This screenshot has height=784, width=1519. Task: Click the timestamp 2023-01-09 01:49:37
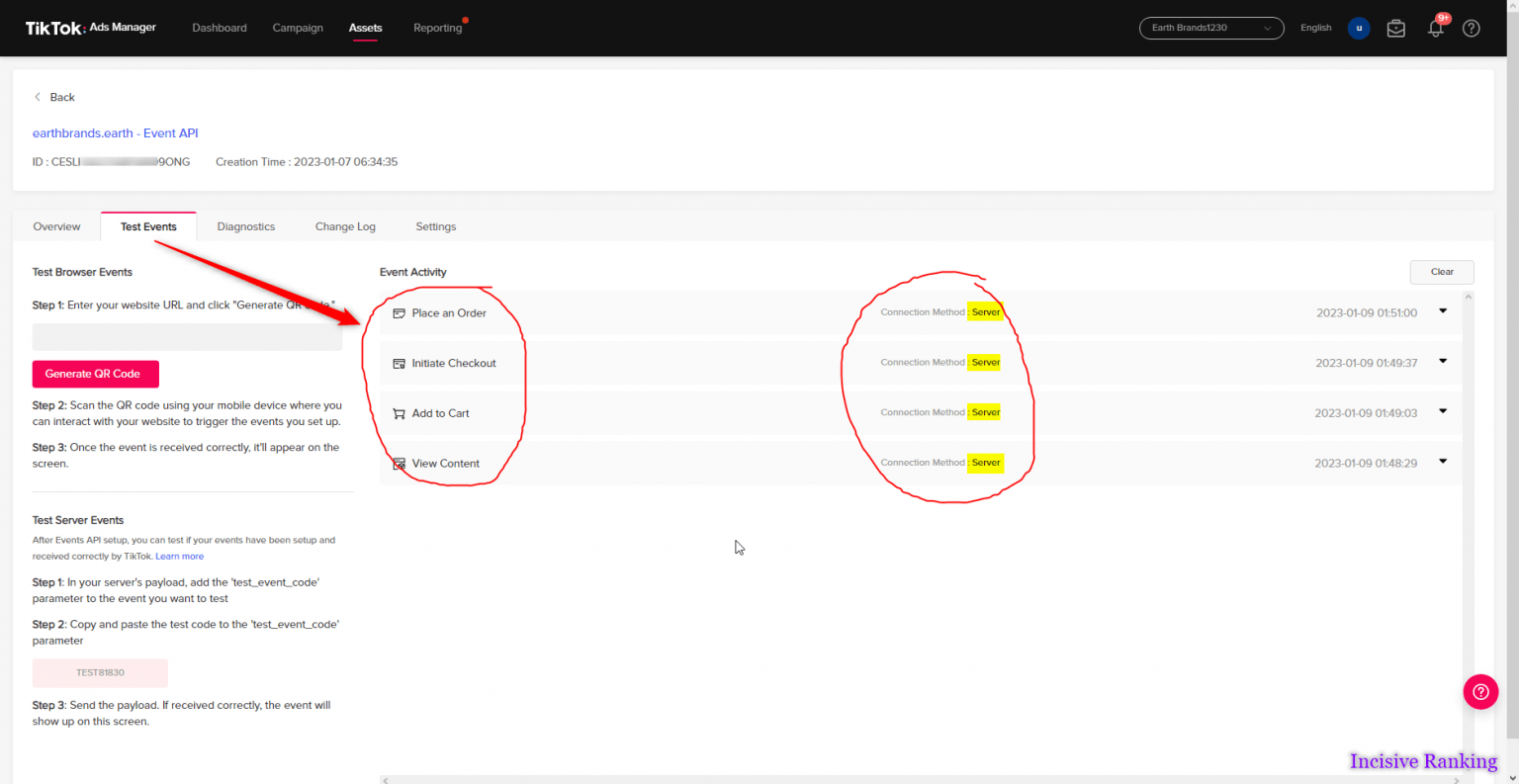point(1366,364)
